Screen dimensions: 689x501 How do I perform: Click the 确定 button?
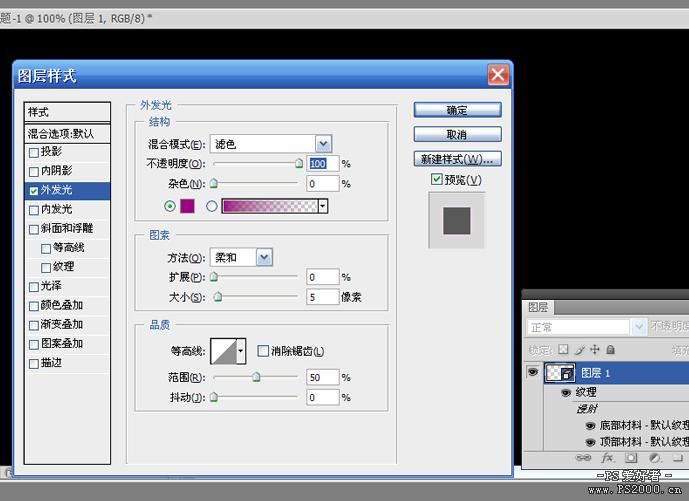457,110
